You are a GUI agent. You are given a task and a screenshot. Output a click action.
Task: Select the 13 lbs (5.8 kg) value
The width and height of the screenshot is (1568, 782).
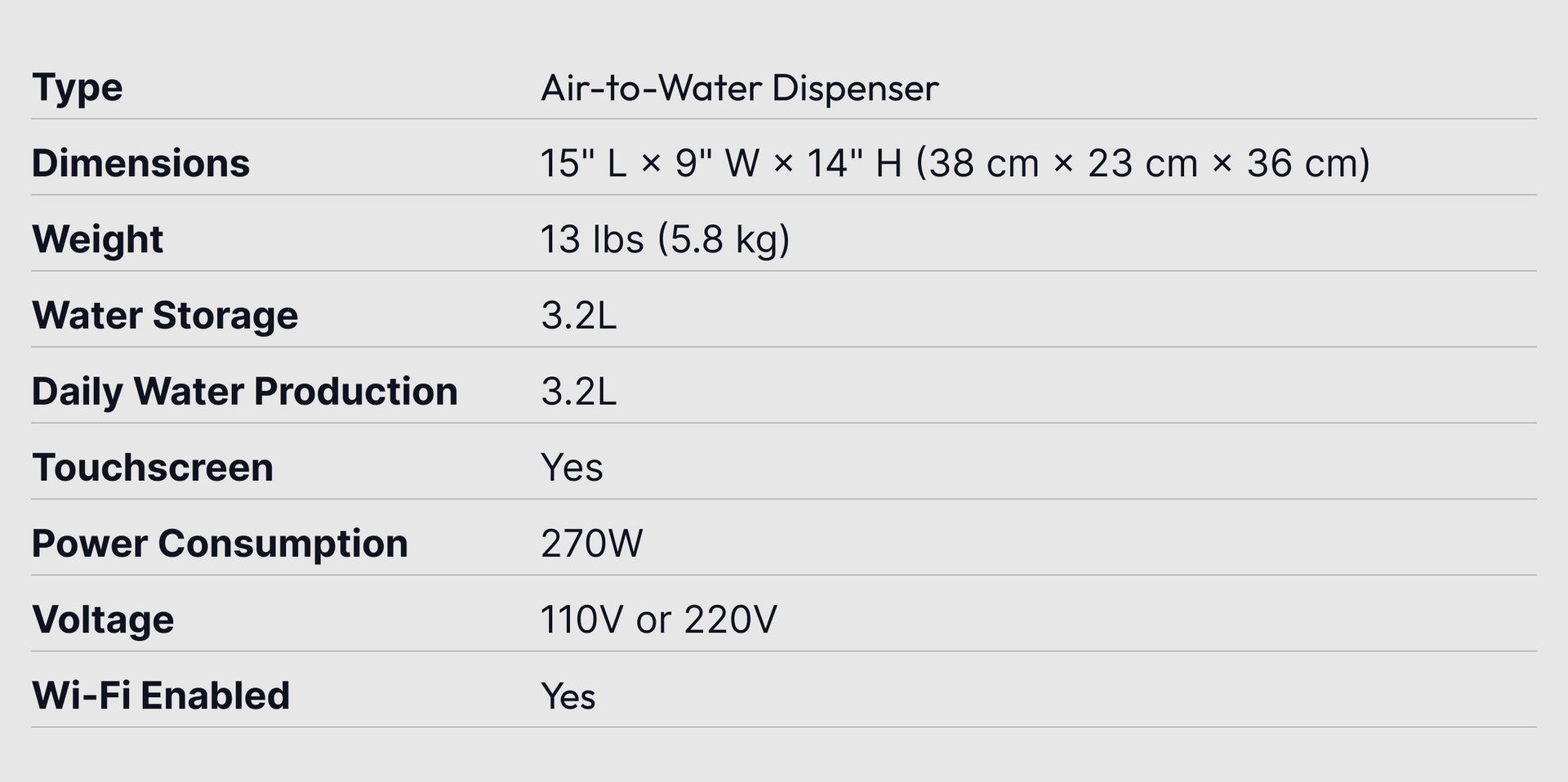(x=665, y=239)
